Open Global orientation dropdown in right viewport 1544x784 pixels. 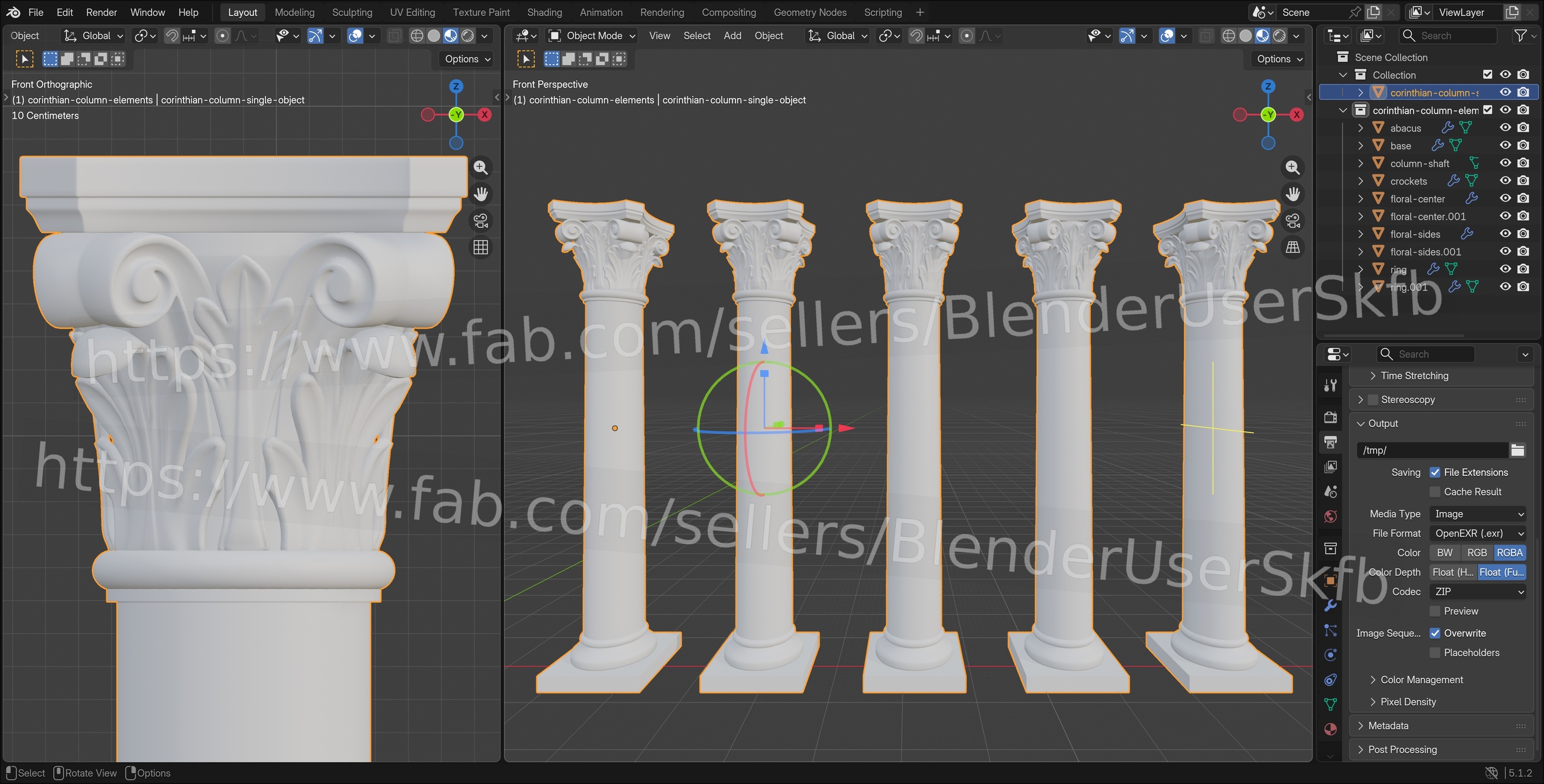(x=837, y=36)
